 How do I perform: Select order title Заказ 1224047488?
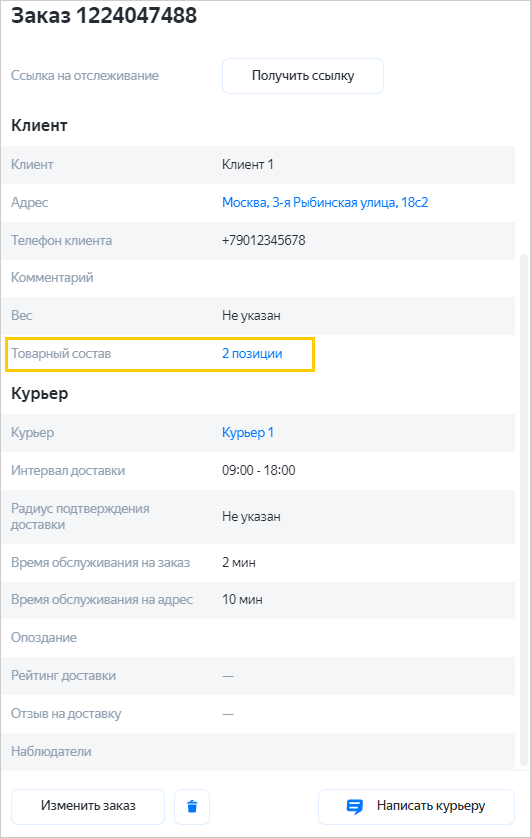click(x=104, y=15)
